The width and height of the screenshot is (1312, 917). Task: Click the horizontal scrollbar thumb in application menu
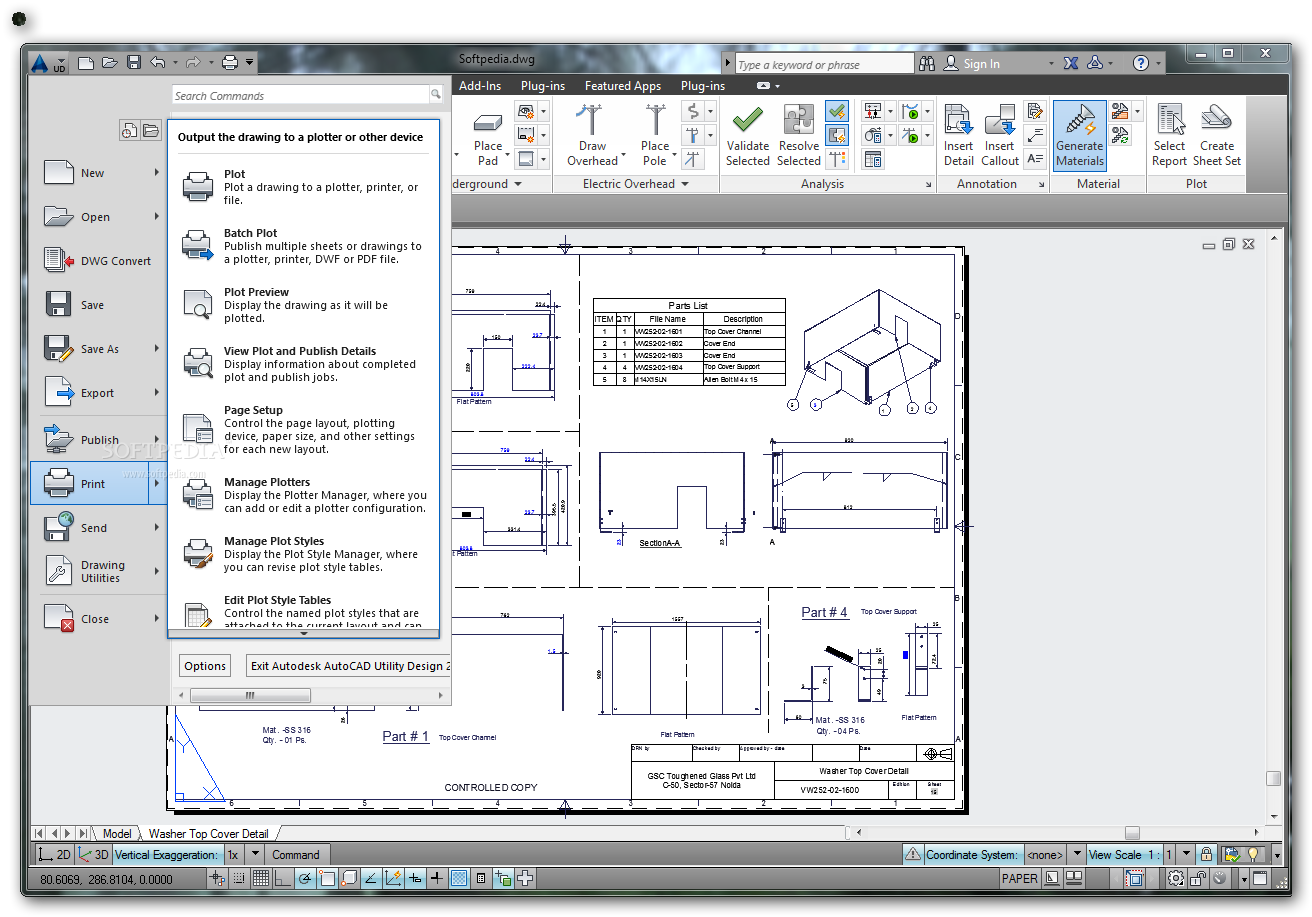(x=250, y=695)
